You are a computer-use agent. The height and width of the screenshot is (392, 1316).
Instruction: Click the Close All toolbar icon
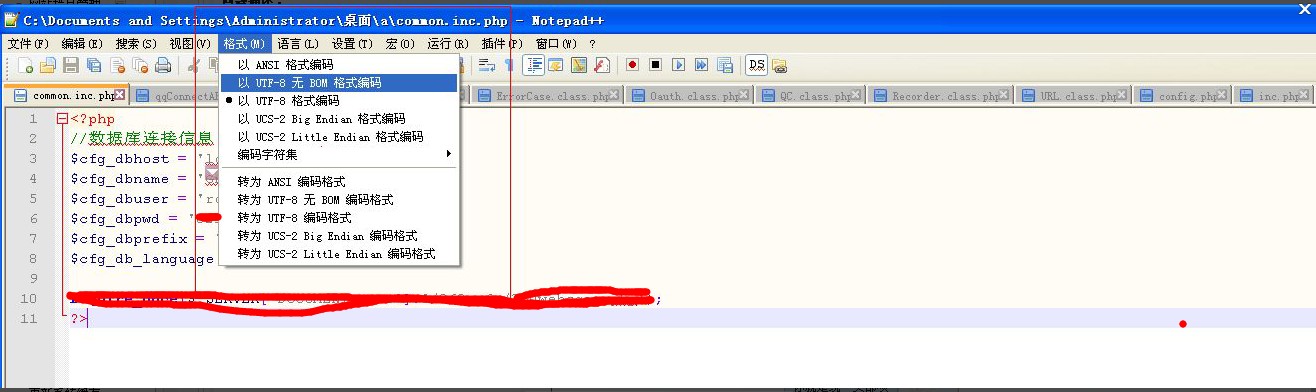click(140, 65)
